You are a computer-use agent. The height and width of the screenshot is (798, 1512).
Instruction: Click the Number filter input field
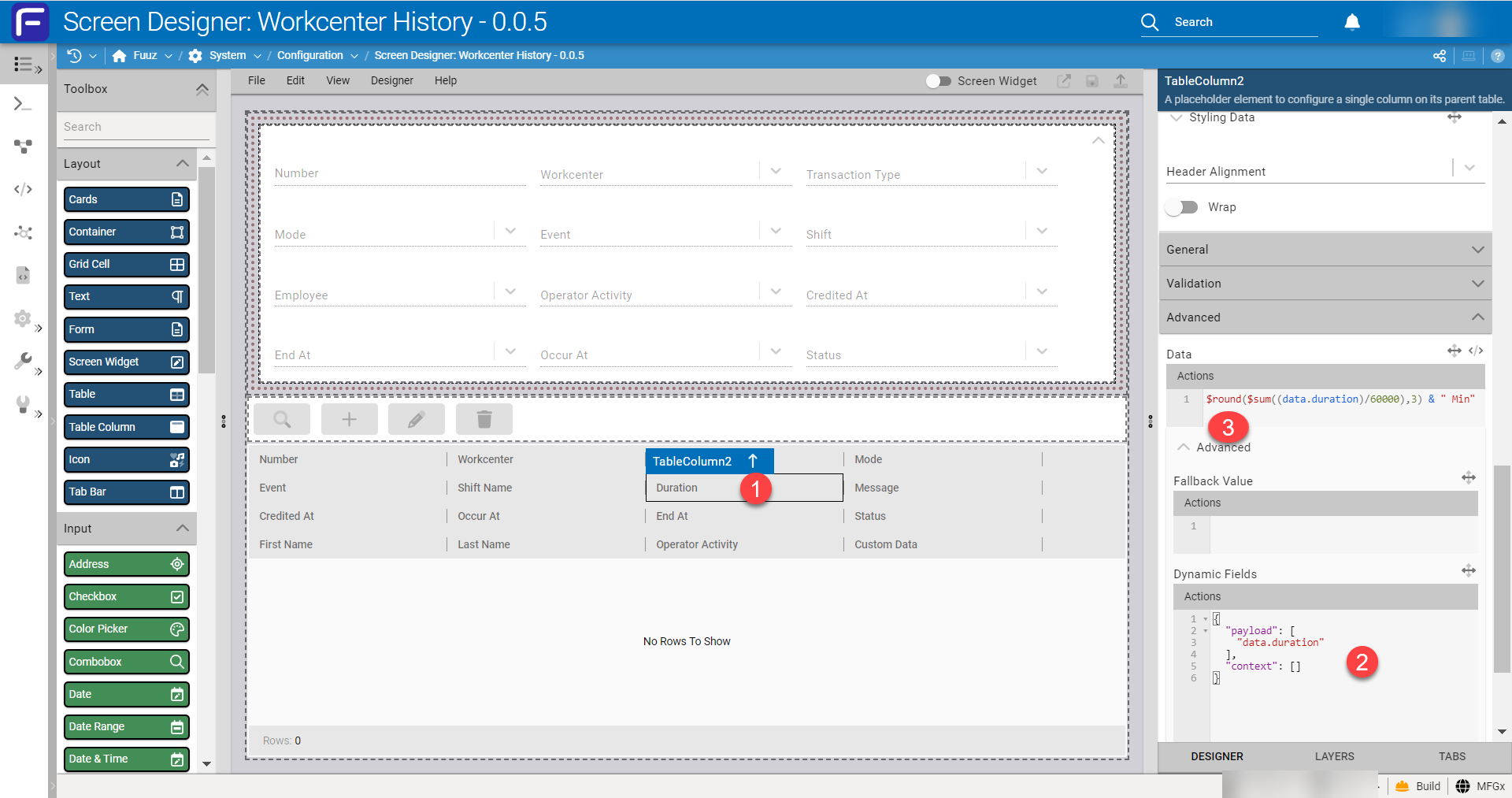[x=400, y=173]
